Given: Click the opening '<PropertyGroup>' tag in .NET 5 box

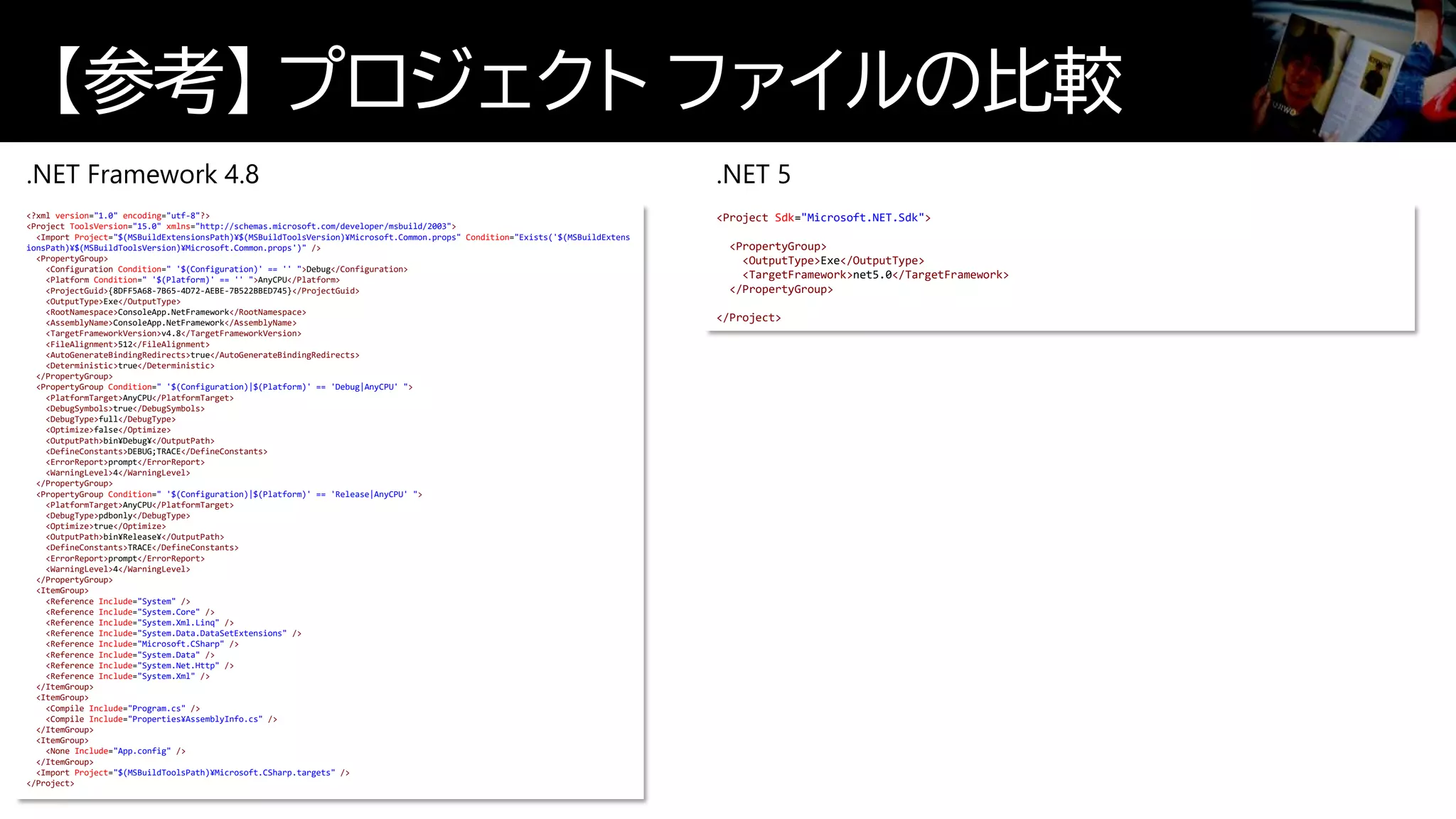Looking at the screenshot, I should 778,247.
